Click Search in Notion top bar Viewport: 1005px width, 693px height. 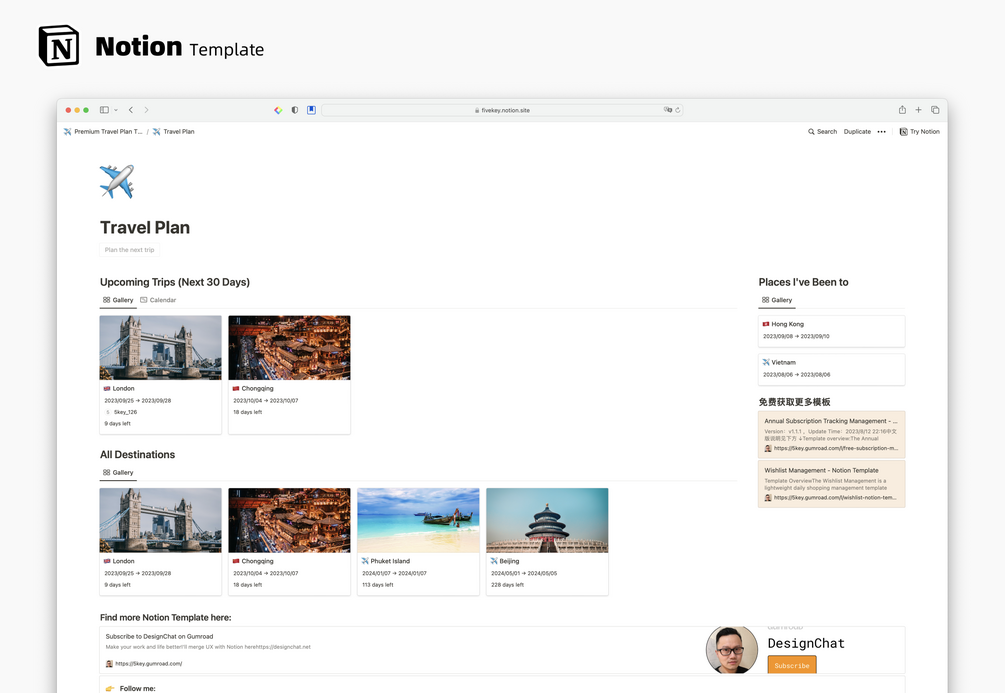pyautogui.click(x=822, y=131)
